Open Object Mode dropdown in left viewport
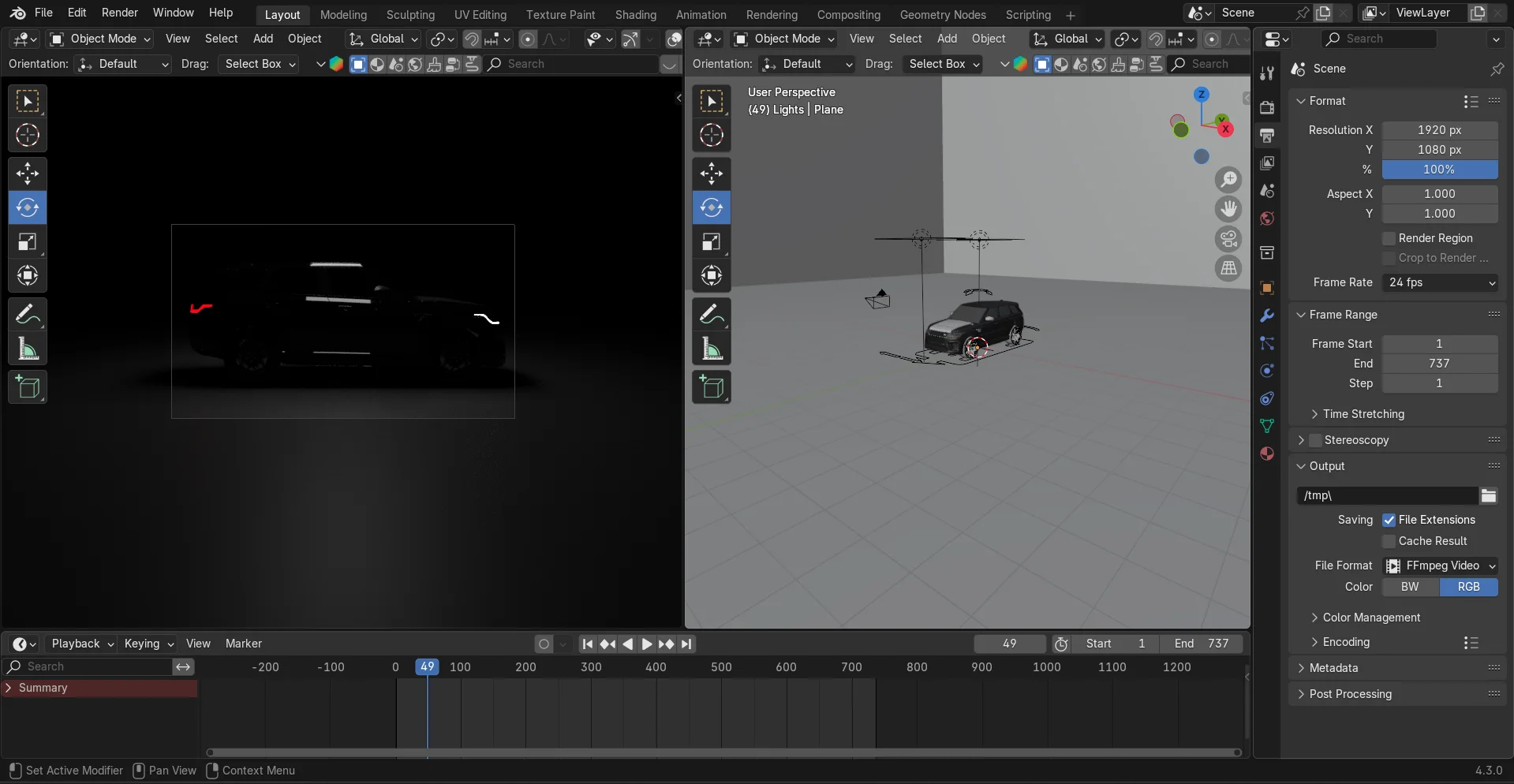The image size is (1514, 784). 99,39
